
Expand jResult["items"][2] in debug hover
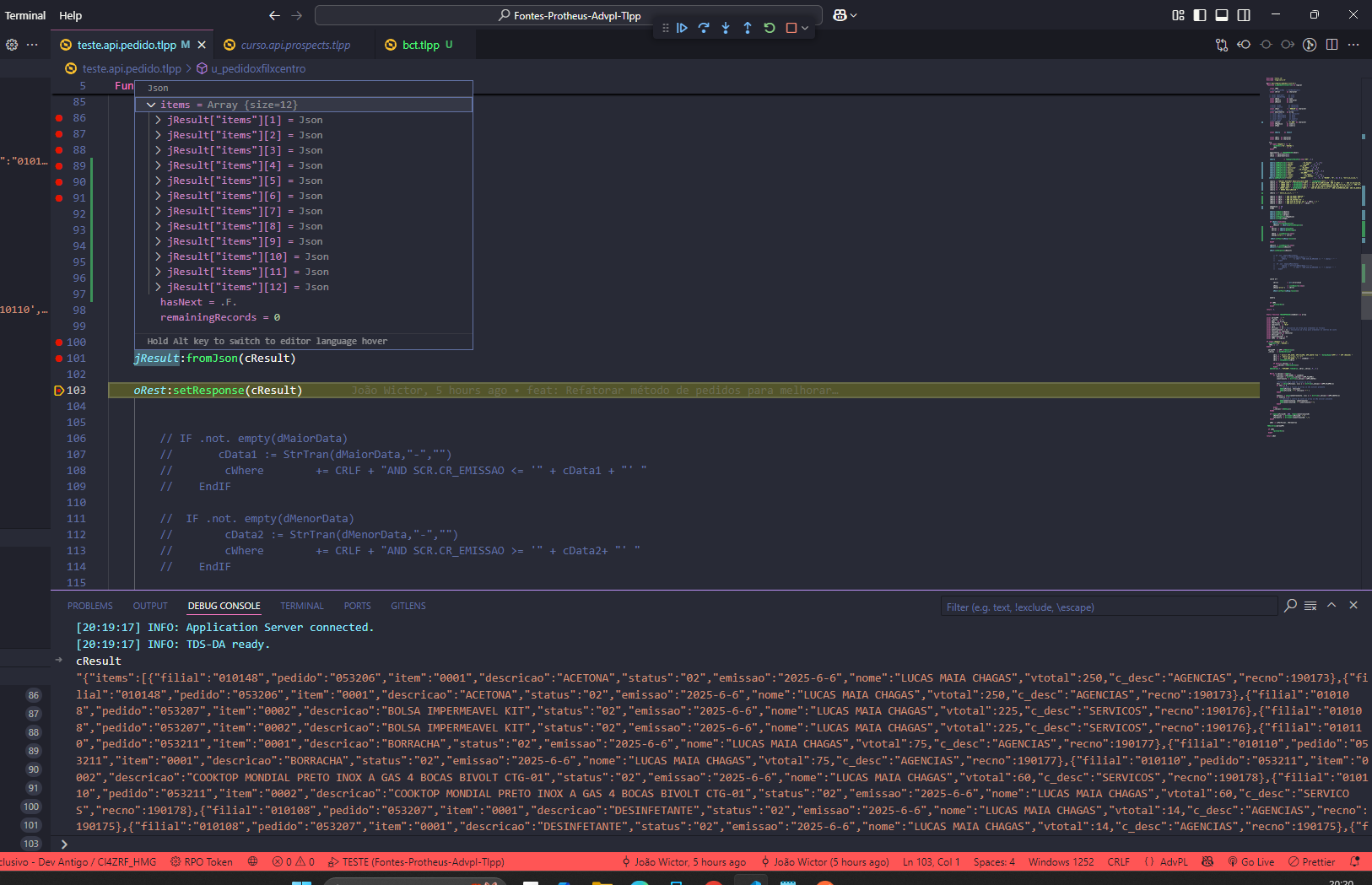(x=158, y=135)
